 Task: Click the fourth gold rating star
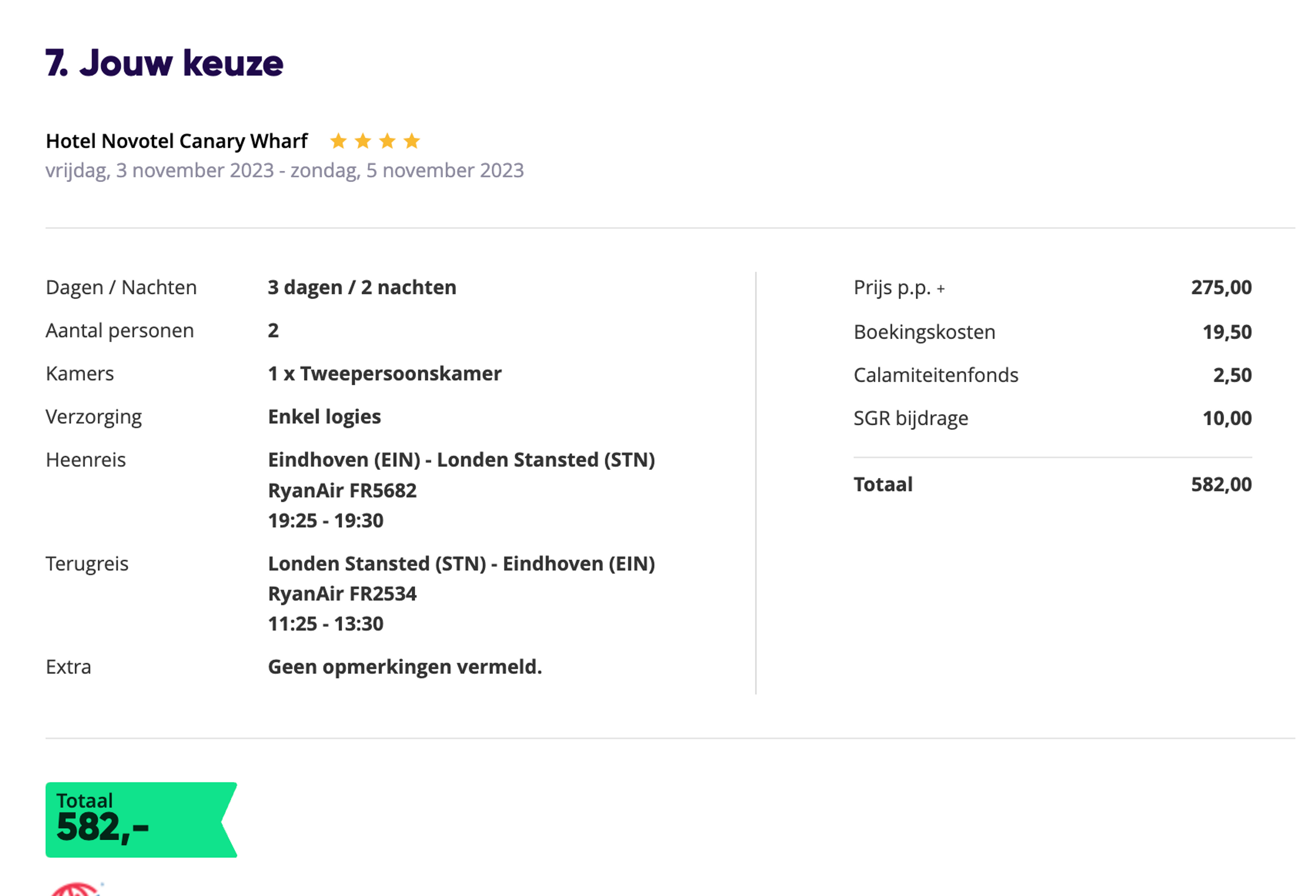(412, 141)
